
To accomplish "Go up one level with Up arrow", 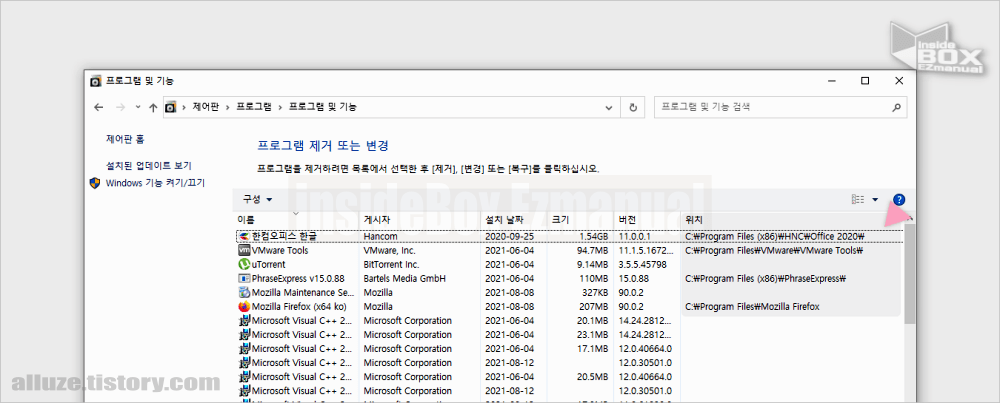I will (x=153, y=107).
